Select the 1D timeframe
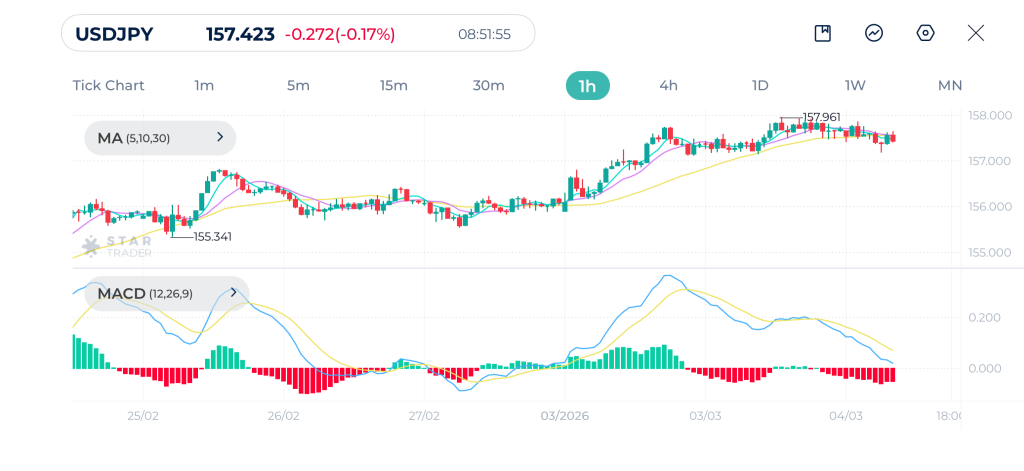The image size is (1024, 471). point(760,86)
